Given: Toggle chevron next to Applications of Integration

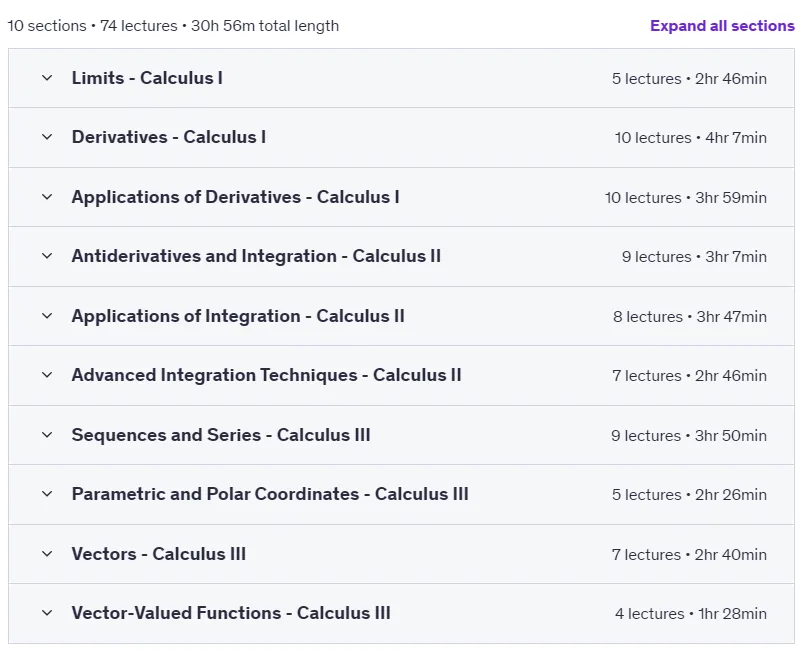Looking at the screenshot, I should click(x=47, y=316).
